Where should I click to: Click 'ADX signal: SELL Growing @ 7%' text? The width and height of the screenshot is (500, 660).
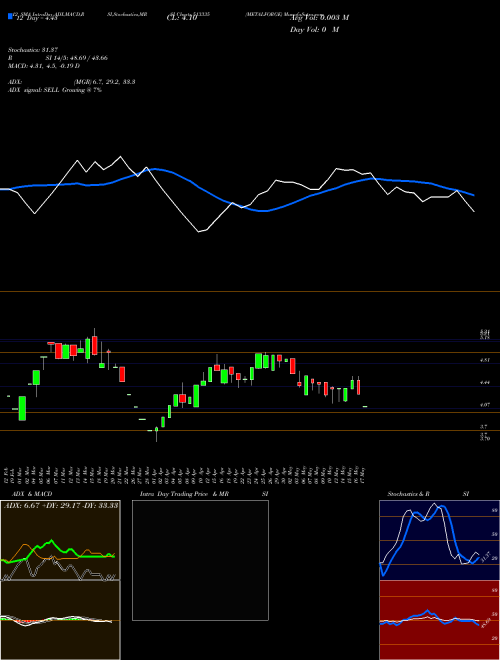pyautogui.click(x=55, y=90)
